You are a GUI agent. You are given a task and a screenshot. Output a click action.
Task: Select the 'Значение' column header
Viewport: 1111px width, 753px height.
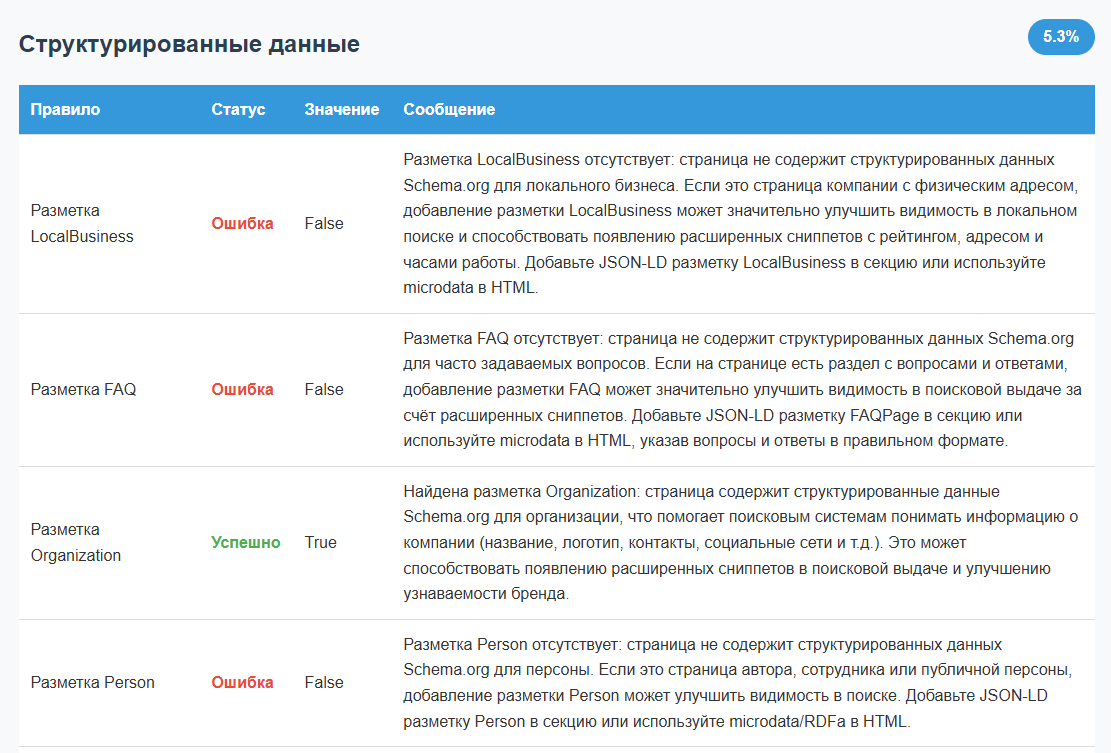pos(342,110)
